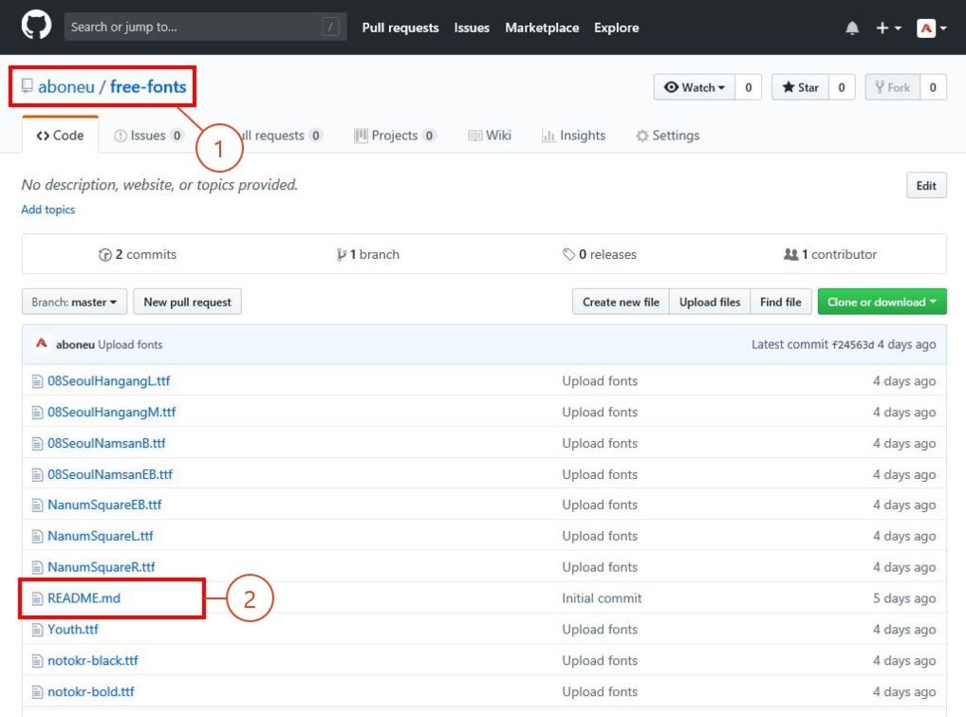This screenshot has width=966, height=717.
Task: Click the file icon beside notokr-black.ttf
Action: click(x=38, y=661)
